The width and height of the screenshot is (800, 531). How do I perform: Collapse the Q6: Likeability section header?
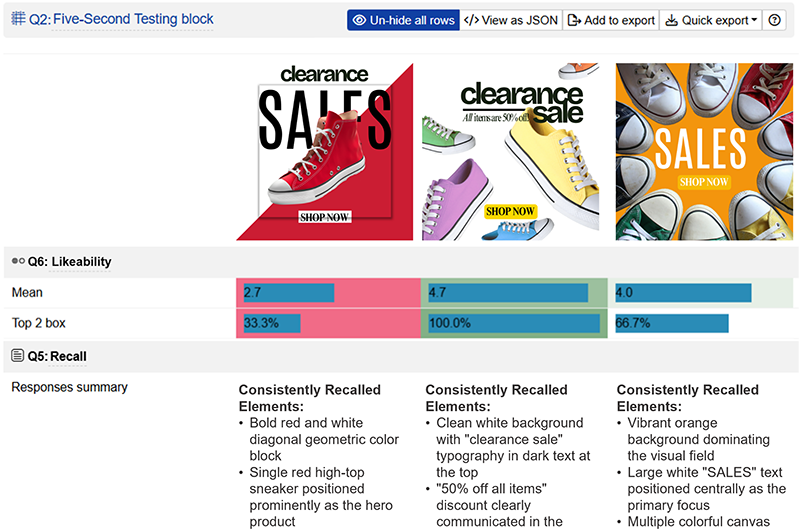(400, 262)
